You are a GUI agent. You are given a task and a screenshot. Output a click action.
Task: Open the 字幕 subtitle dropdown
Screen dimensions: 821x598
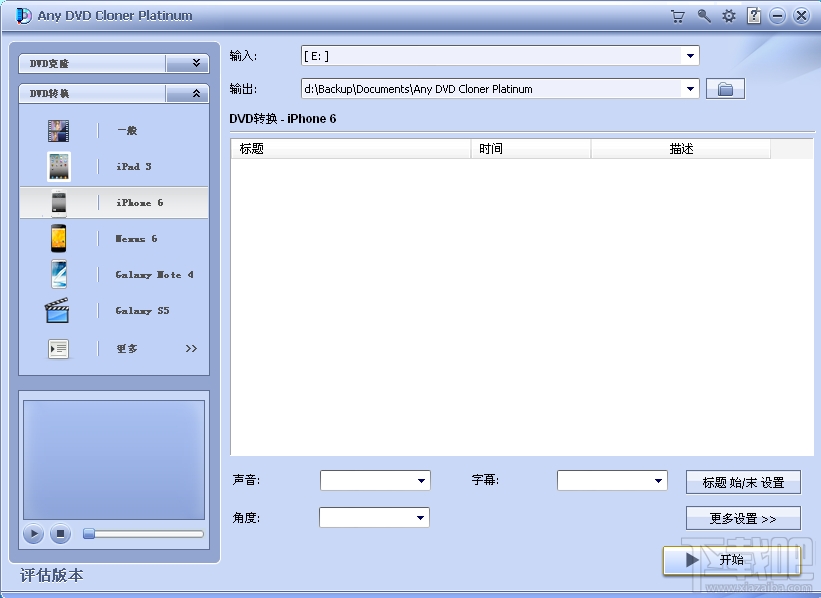[x=659, y=480]
